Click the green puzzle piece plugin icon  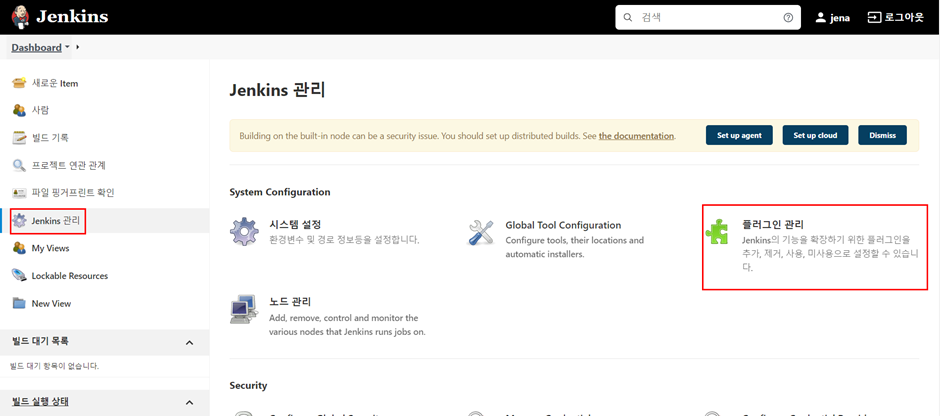pyautogui.click(x=716, y=233)
